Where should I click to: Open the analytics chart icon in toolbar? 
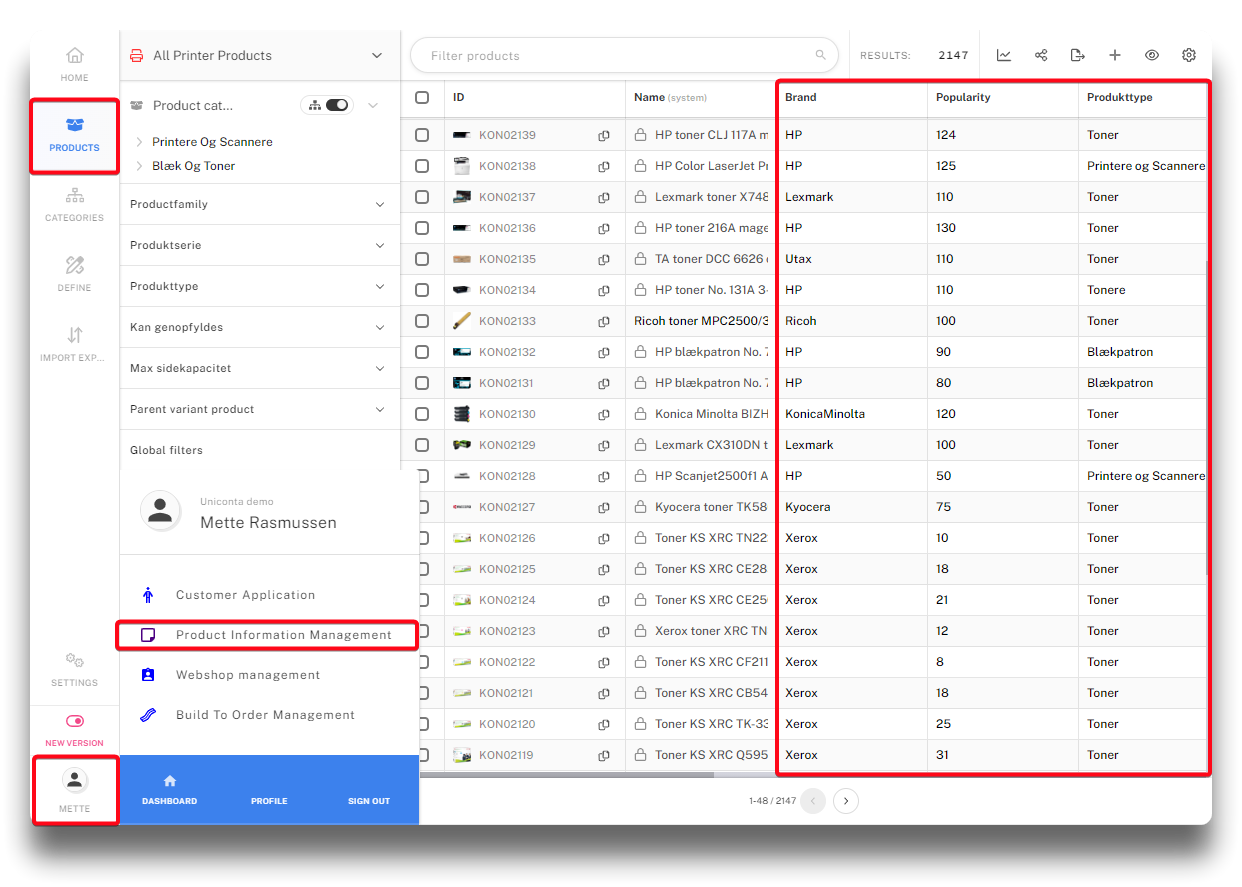tap(1004, 56)
